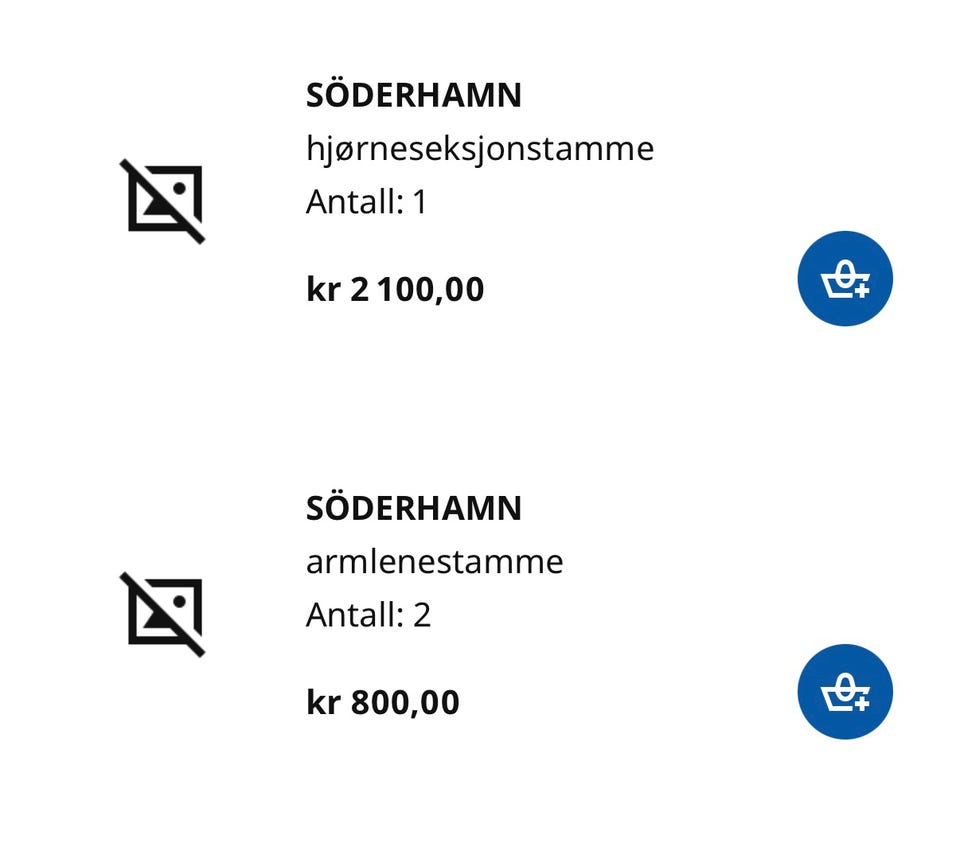Choose the first SÖDERHAMN heading
960x851 pixels.
(413, 96)
